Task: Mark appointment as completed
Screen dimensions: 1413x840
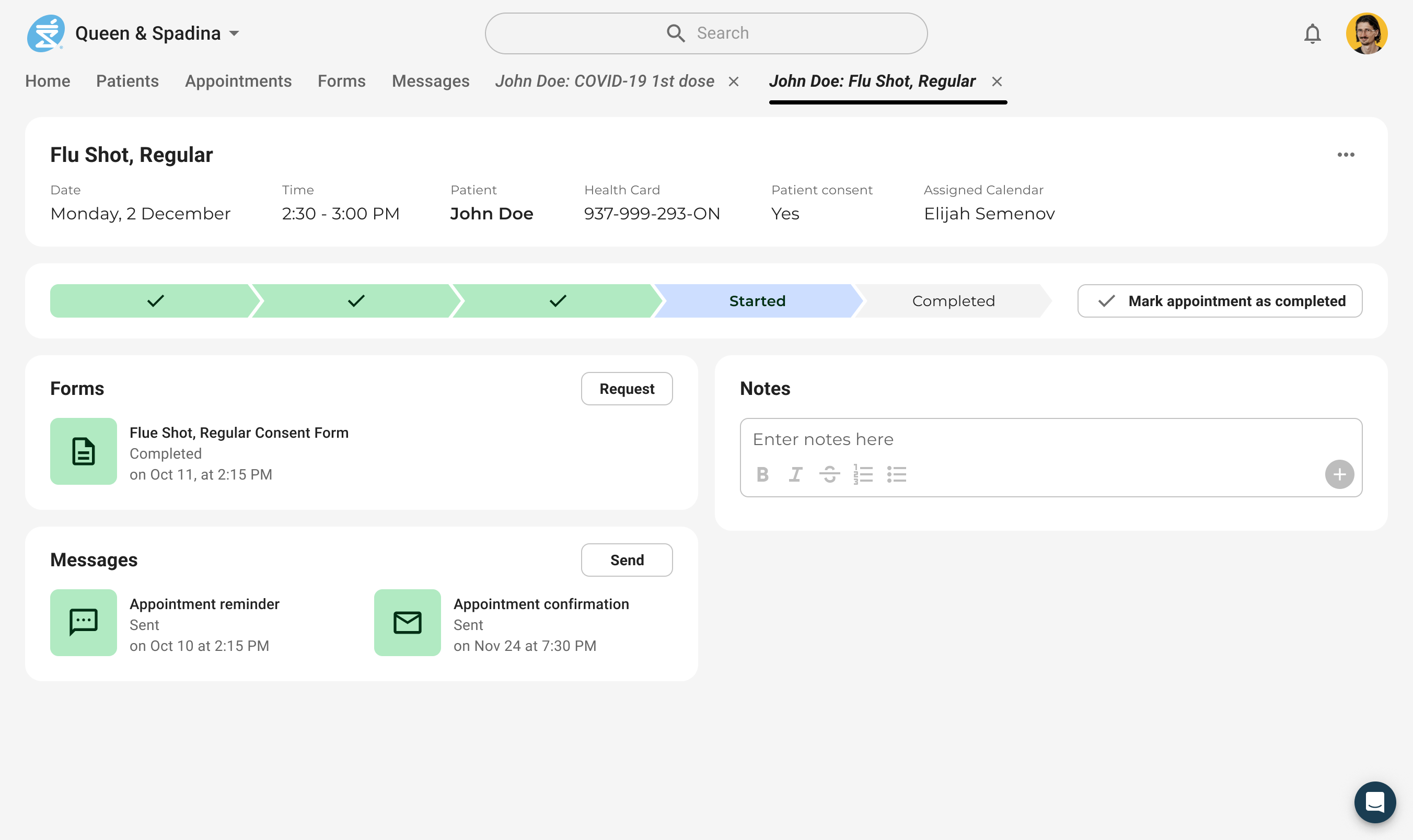Action: [1220, 300]
